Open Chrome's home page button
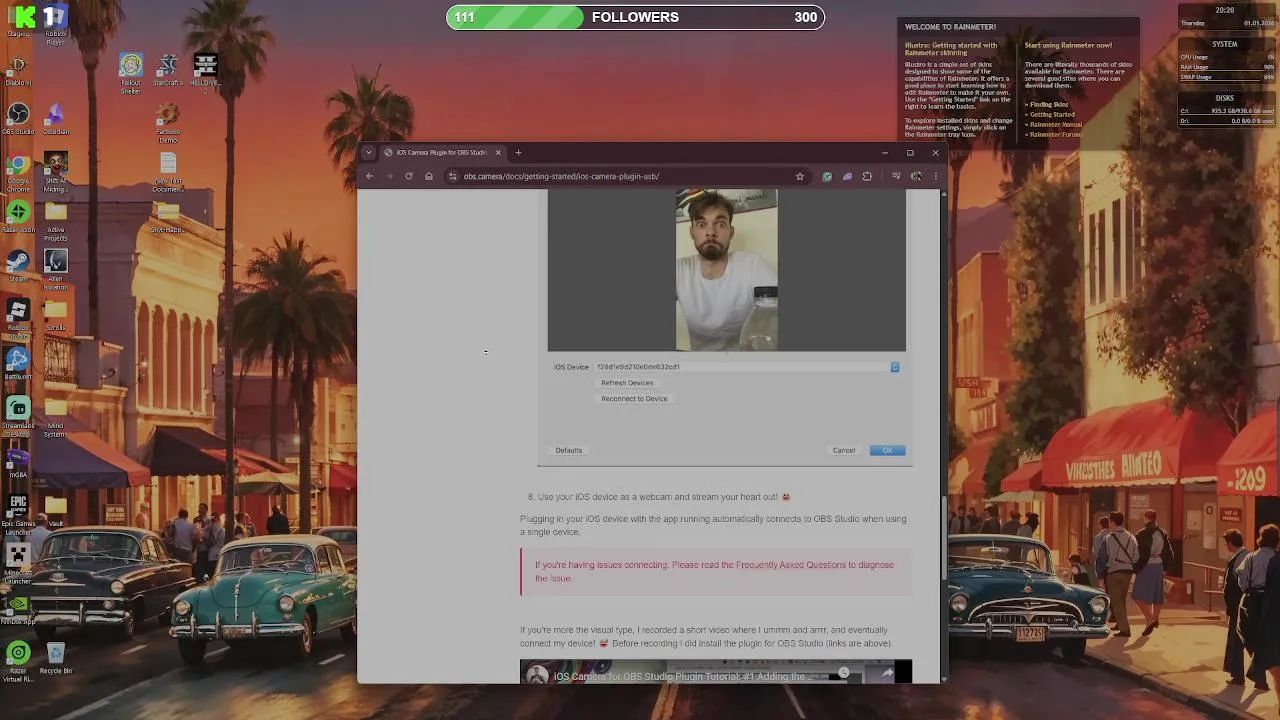 tap(429, 176)
